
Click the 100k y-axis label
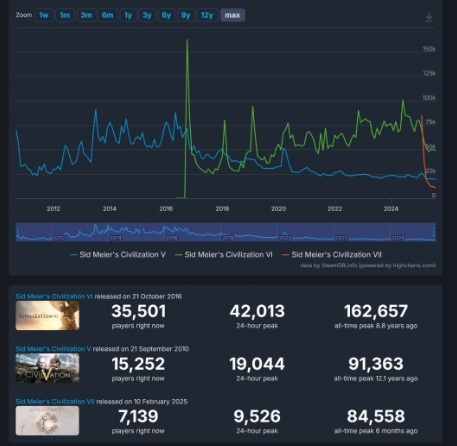click(x=429, y=98)
